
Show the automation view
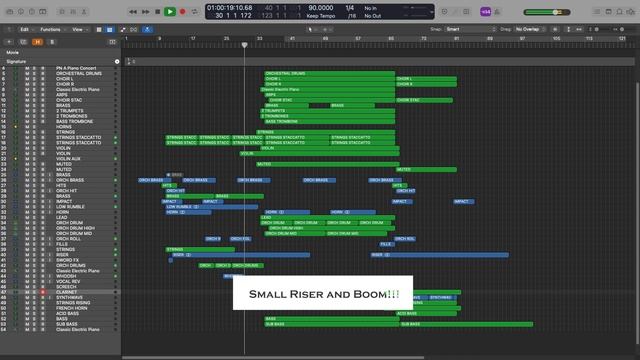[123, 29]
